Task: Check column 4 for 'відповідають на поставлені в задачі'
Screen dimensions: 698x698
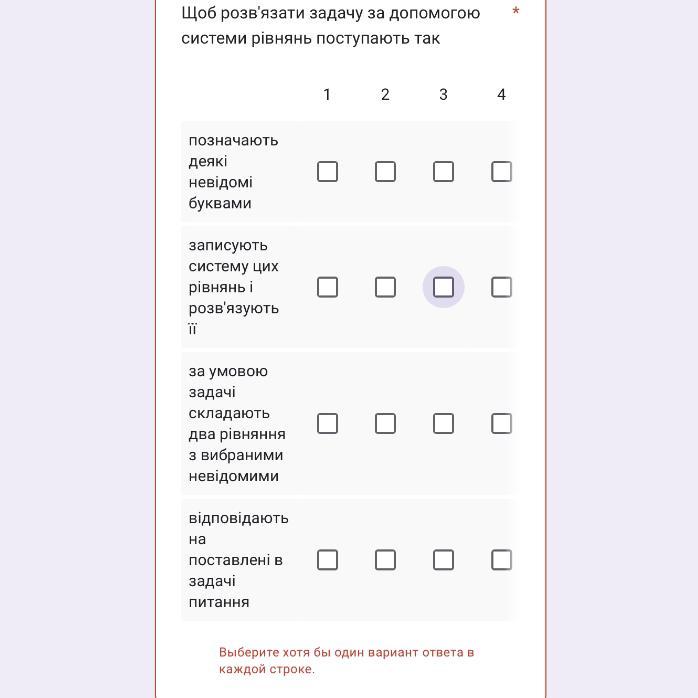Action: [x=501, y=560]
